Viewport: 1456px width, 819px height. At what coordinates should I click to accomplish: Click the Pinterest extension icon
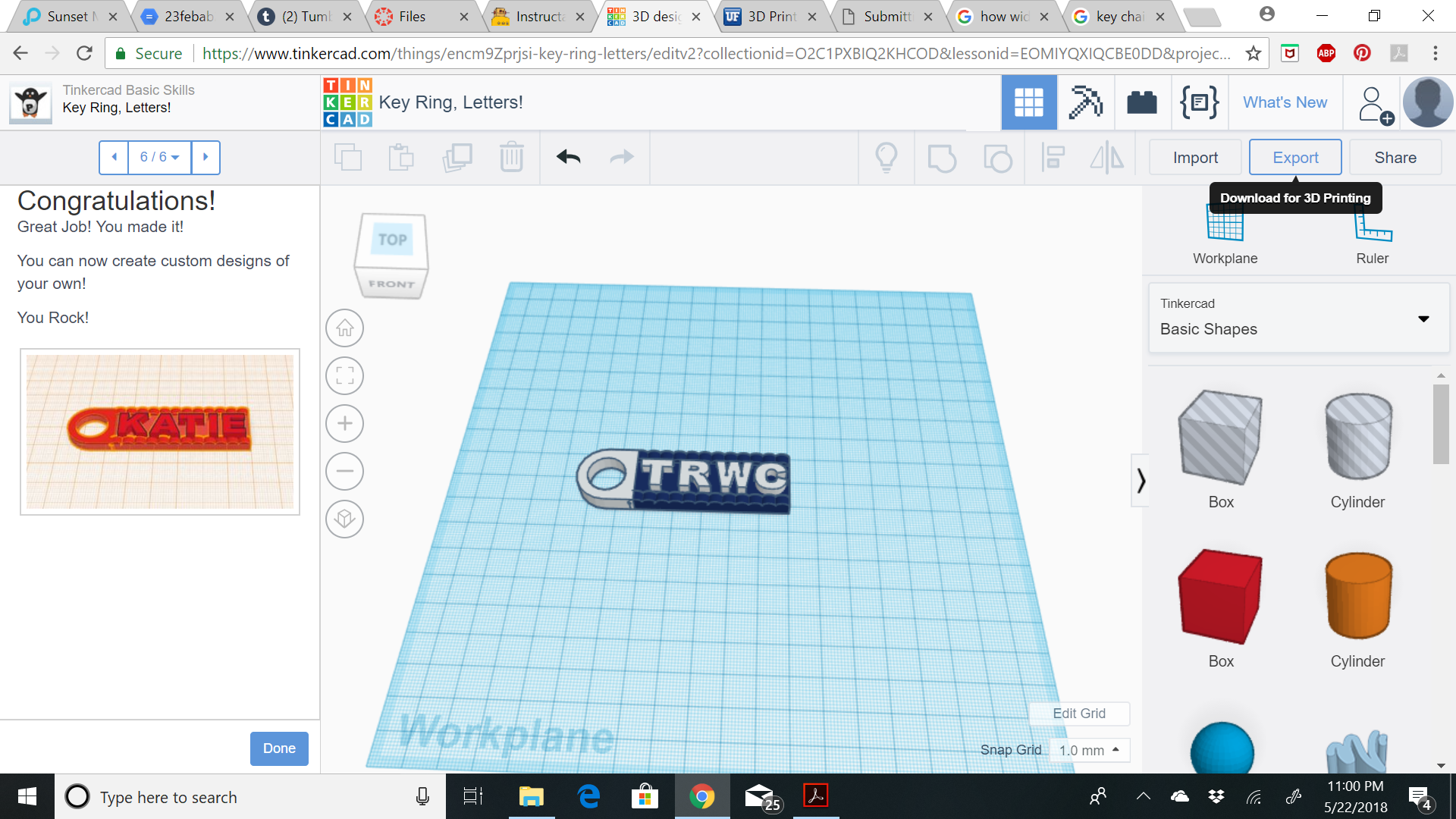point(1362,53)
